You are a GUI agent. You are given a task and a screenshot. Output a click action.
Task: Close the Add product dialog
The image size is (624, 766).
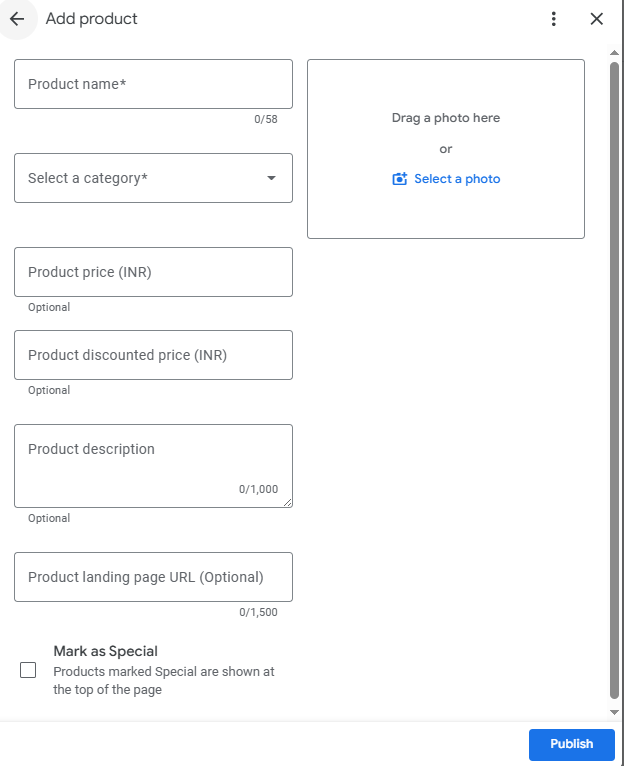(x=597, y=19)
